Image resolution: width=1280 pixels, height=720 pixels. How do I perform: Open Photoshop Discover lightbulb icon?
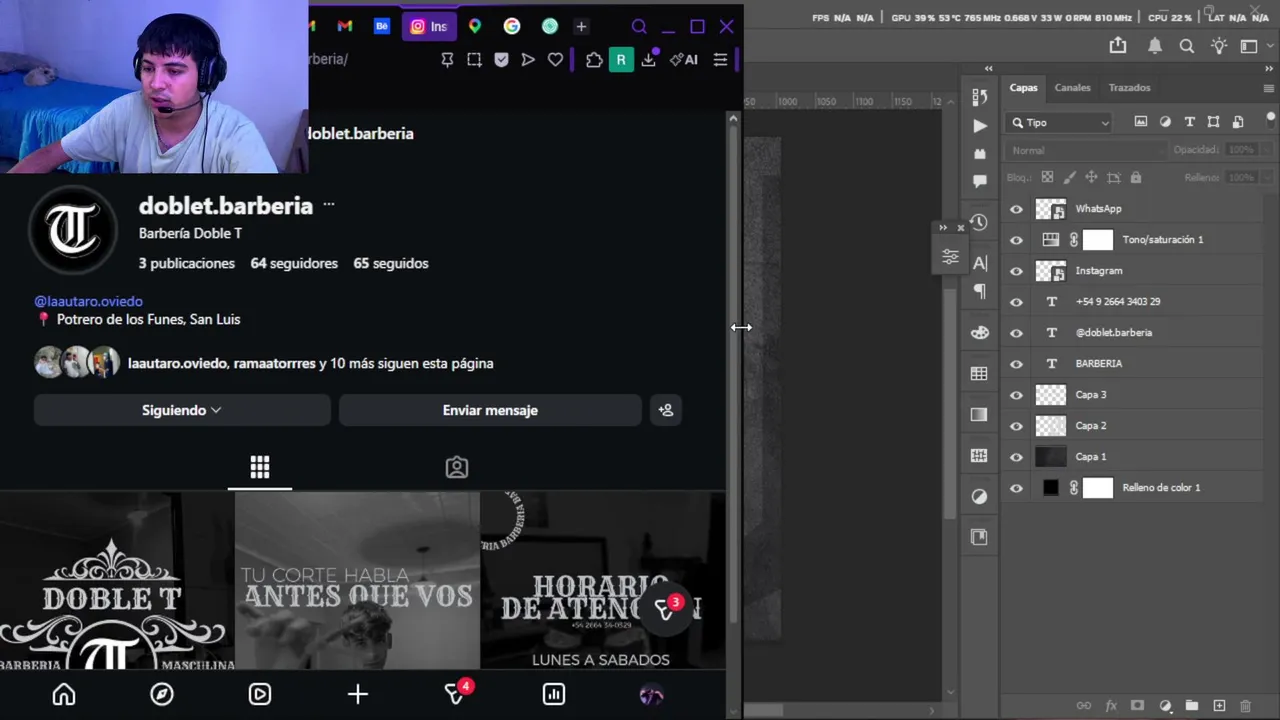click(x=1218, y=45)
